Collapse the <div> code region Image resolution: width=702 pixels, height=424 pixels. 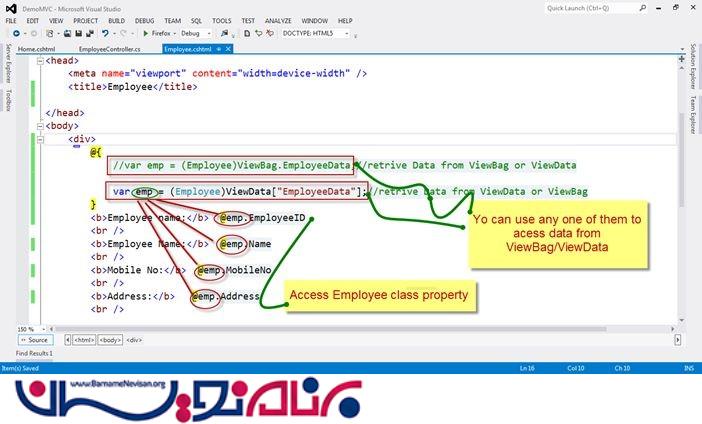click(x=40, y=139)
